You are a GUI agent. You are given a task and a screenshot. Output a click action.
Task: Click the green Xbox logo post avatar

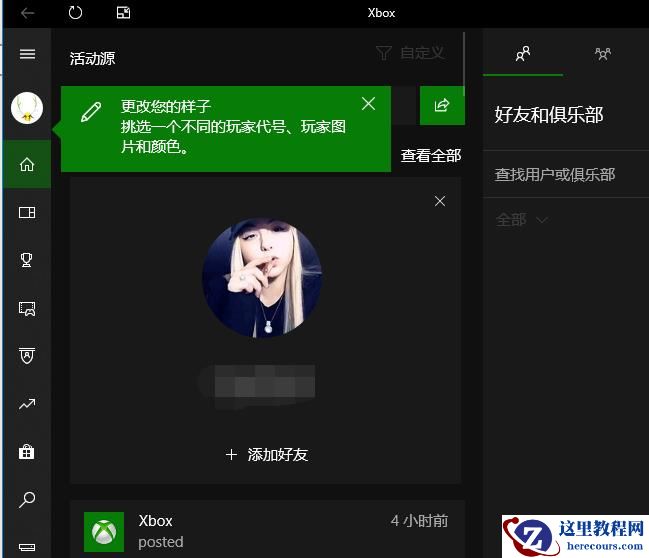(x=104, y=532)
